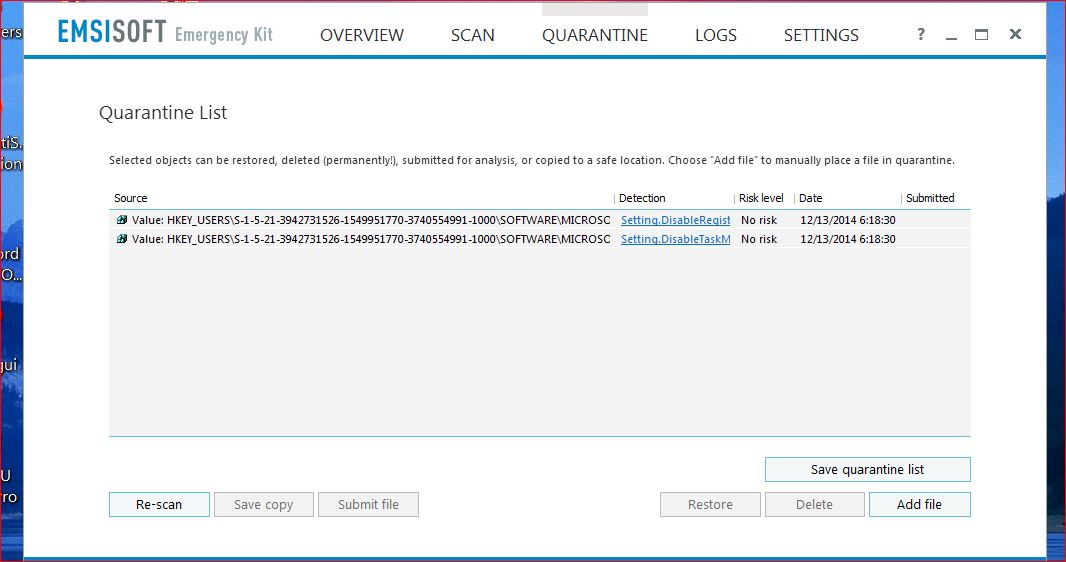The height and width of the screenshot is (562, 1066).
Task: Click registry icon of Setting.DisableTaskM row
Action: (x=122, y=239)
